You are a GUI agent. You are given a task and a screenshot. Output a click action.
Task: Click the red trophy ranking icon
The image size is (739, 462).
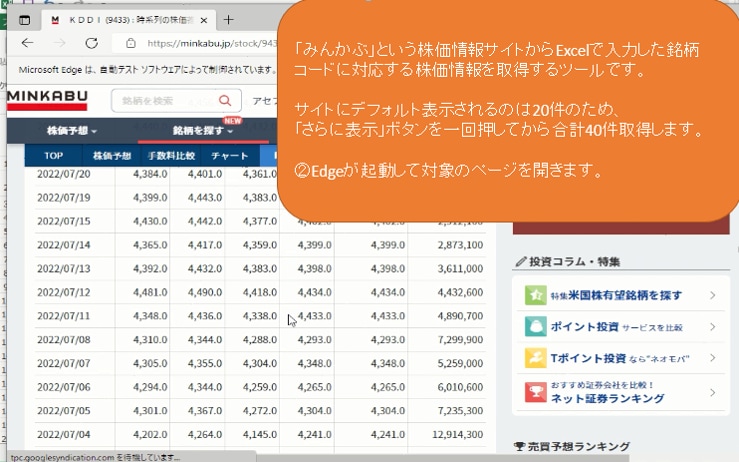(535, 392)
